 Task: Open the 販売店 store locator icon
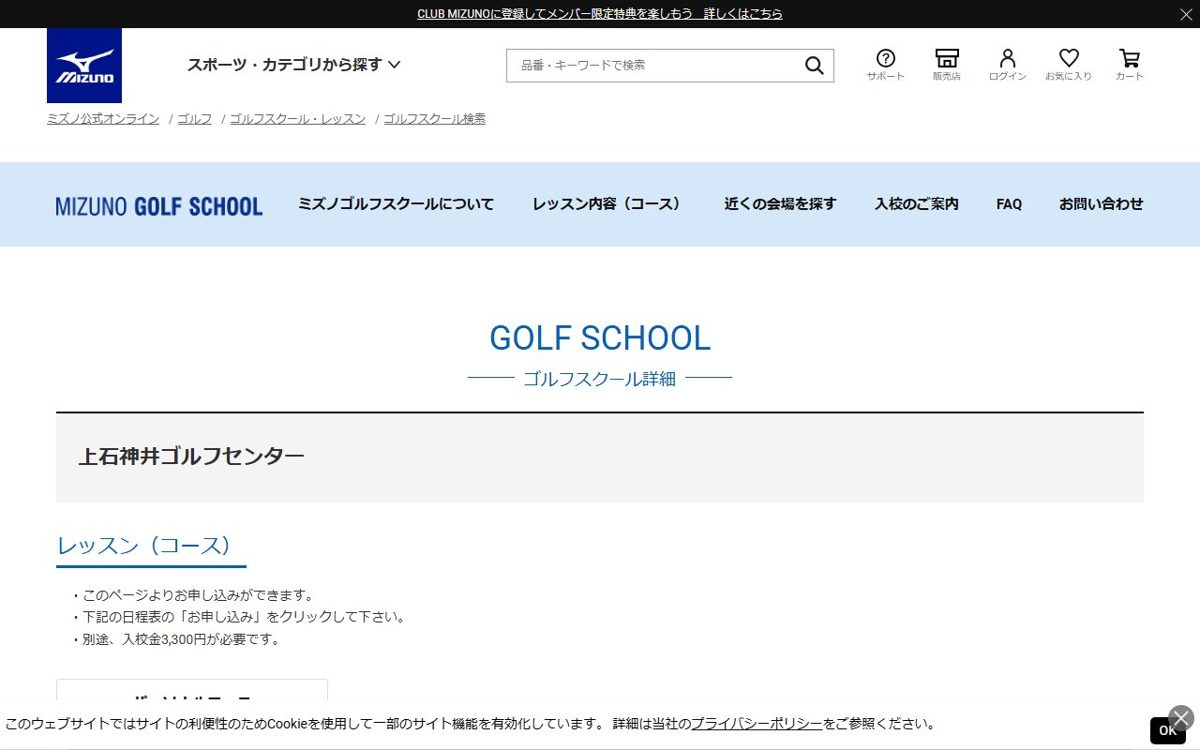tap(946, 64)
